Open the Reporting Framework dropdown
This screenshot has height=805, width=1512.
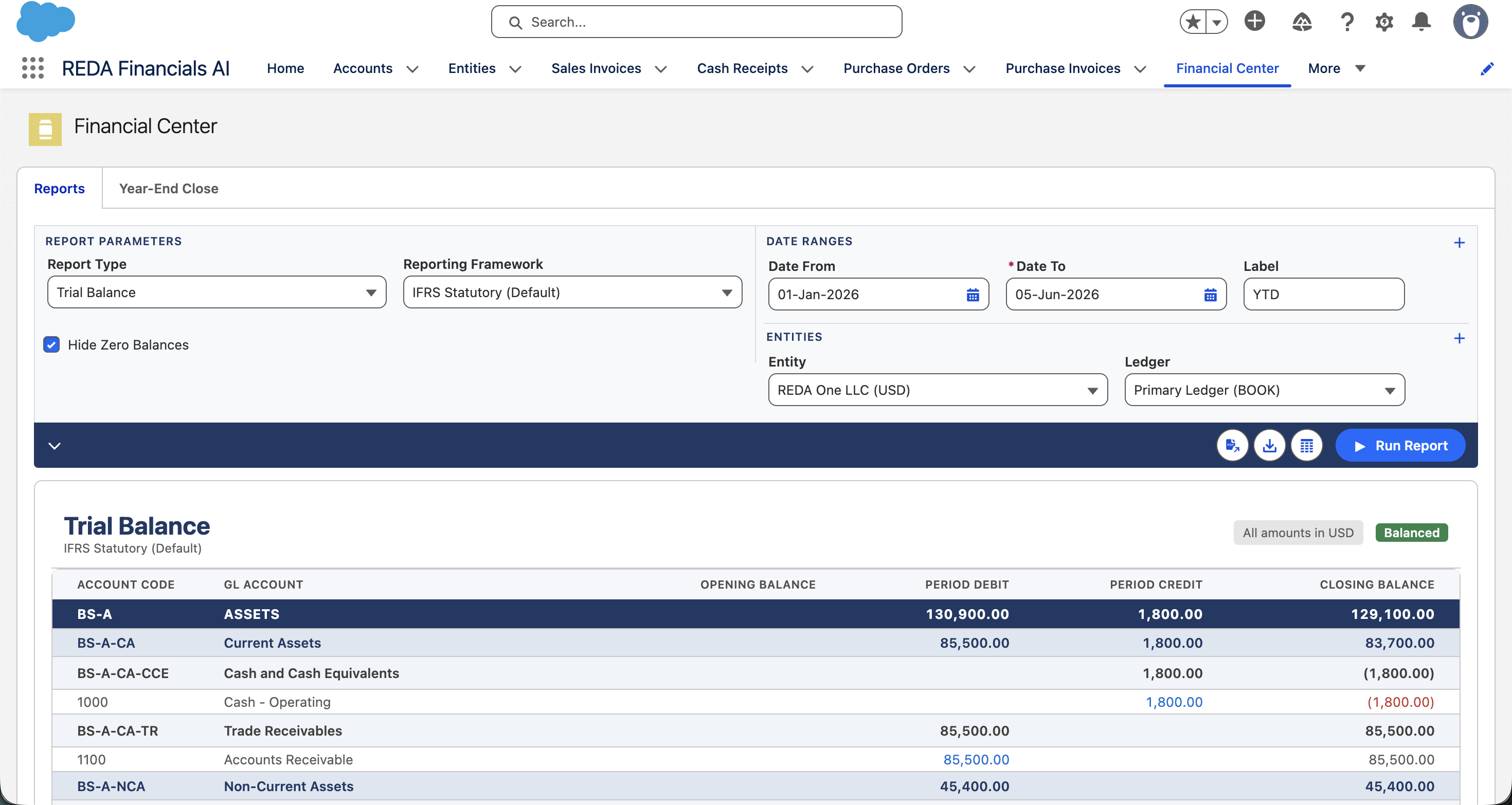[x=572, y=292]
